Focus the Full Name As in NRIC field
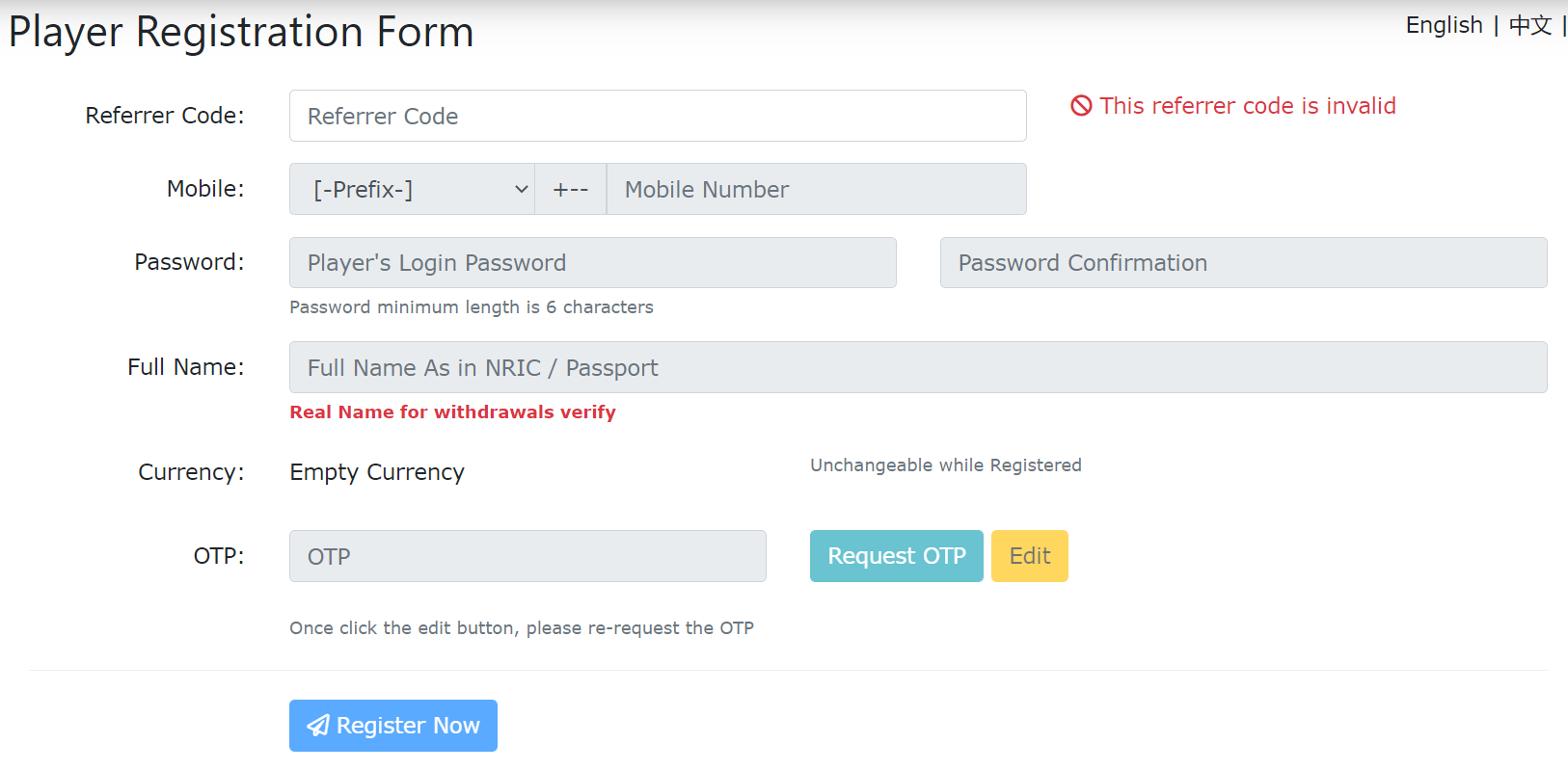 pyautogui.click(x=918, y=367)
